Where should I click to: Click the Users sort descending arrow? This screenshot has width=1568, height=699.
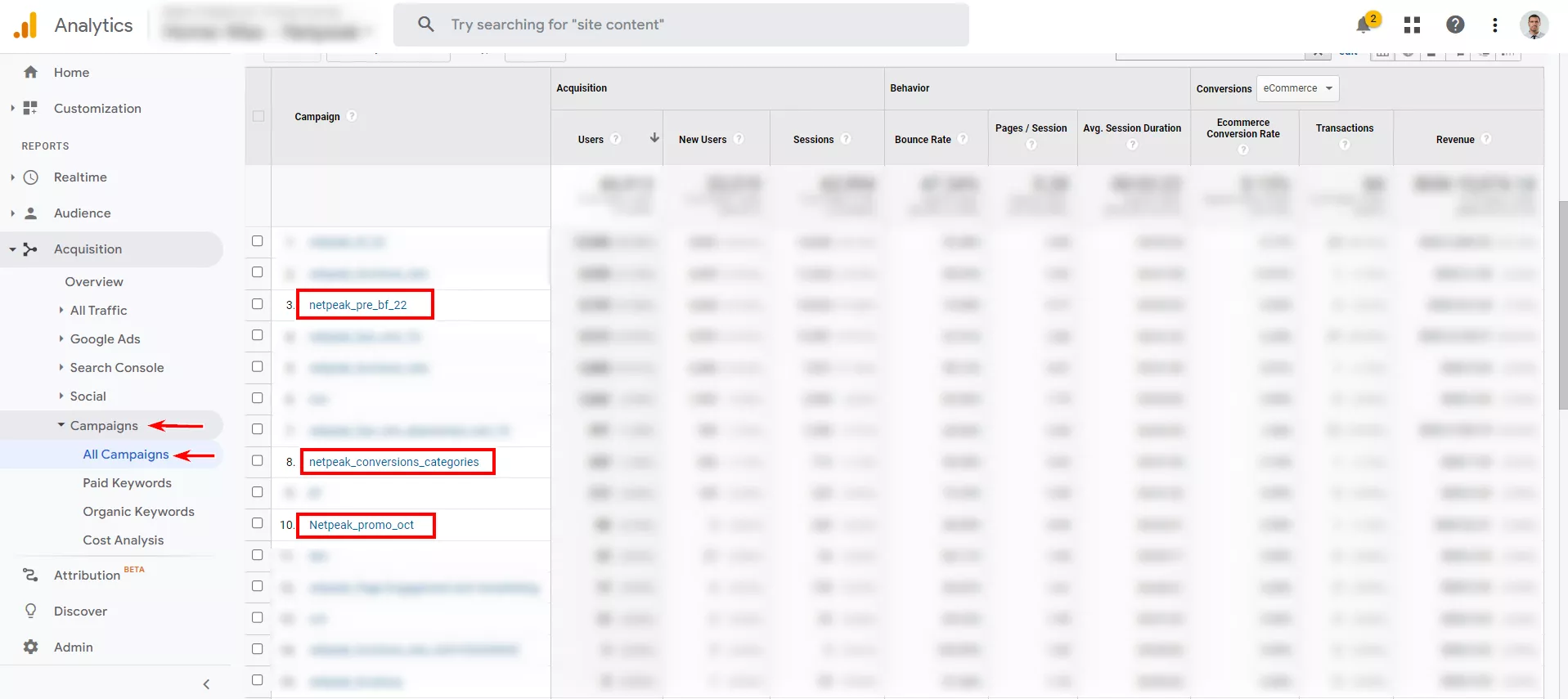coord(654,138)
